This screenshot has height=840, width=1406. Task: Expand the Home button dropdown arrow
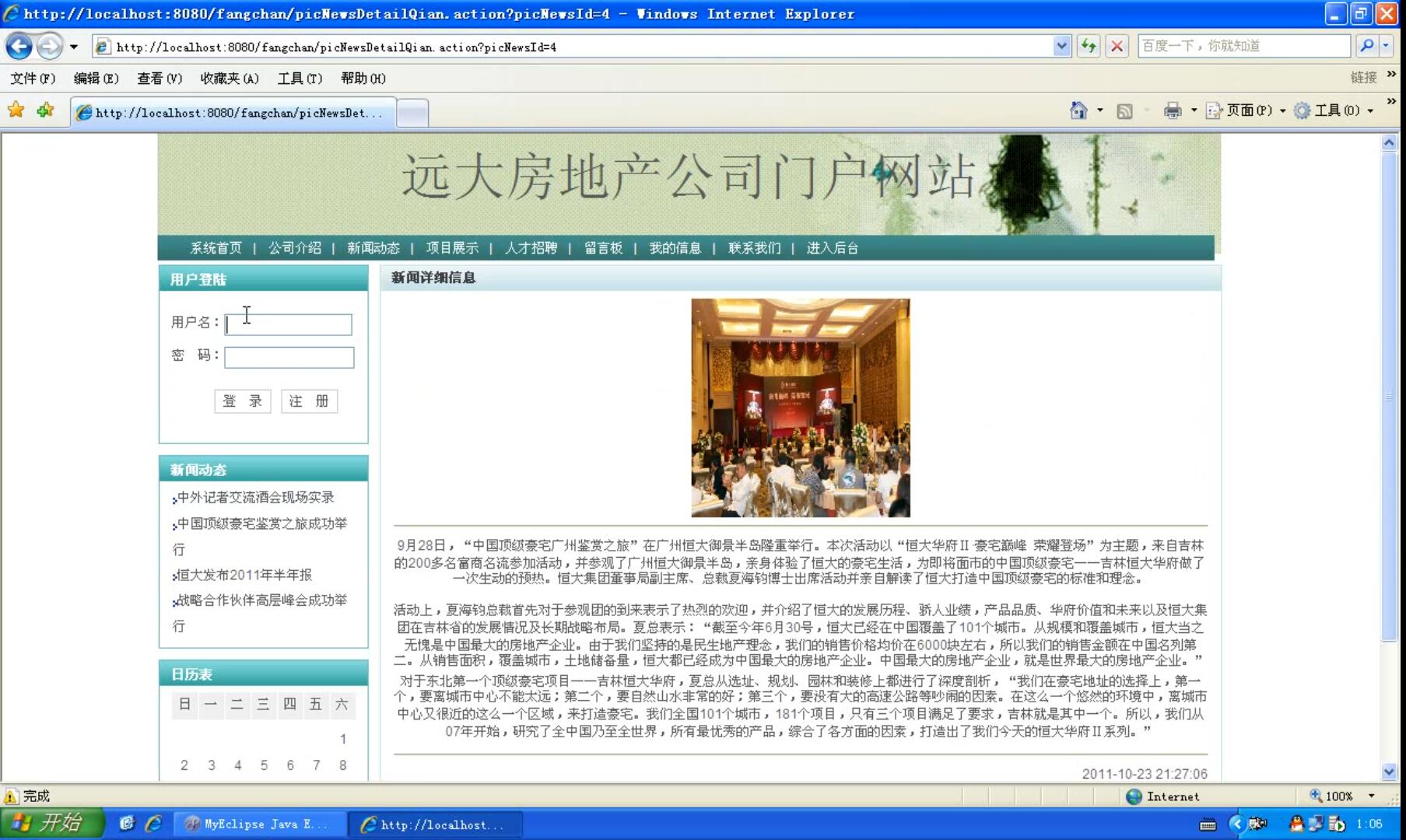pyautogui.click(x=1099, y=110)
